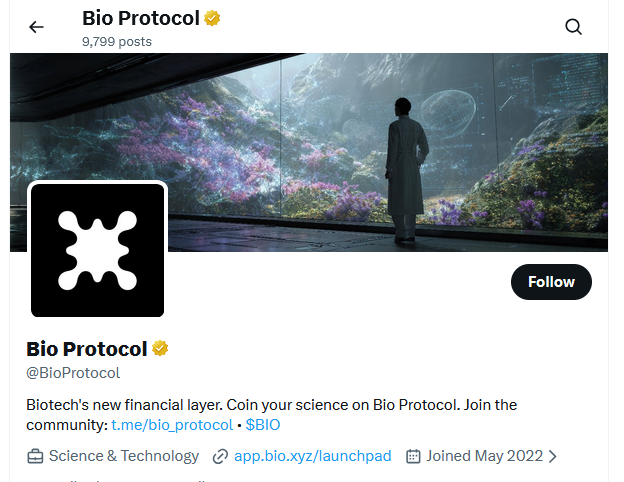This screenshot has width=624, height=482.
Task: Click the back arrow icon
Action: coord(37,27)
